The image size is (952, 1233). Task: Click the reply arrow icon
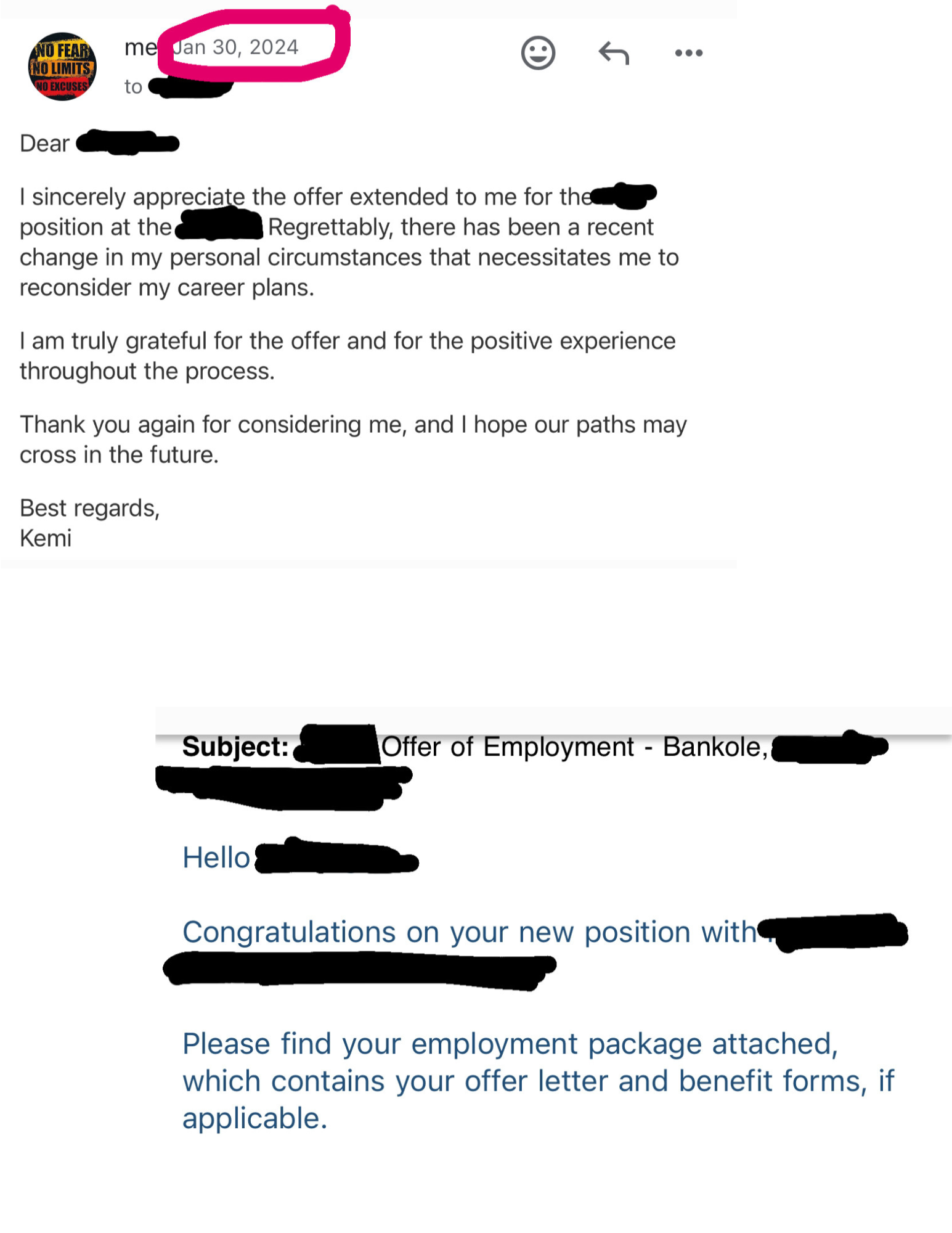pyautogui.click(x=614, y=53)
